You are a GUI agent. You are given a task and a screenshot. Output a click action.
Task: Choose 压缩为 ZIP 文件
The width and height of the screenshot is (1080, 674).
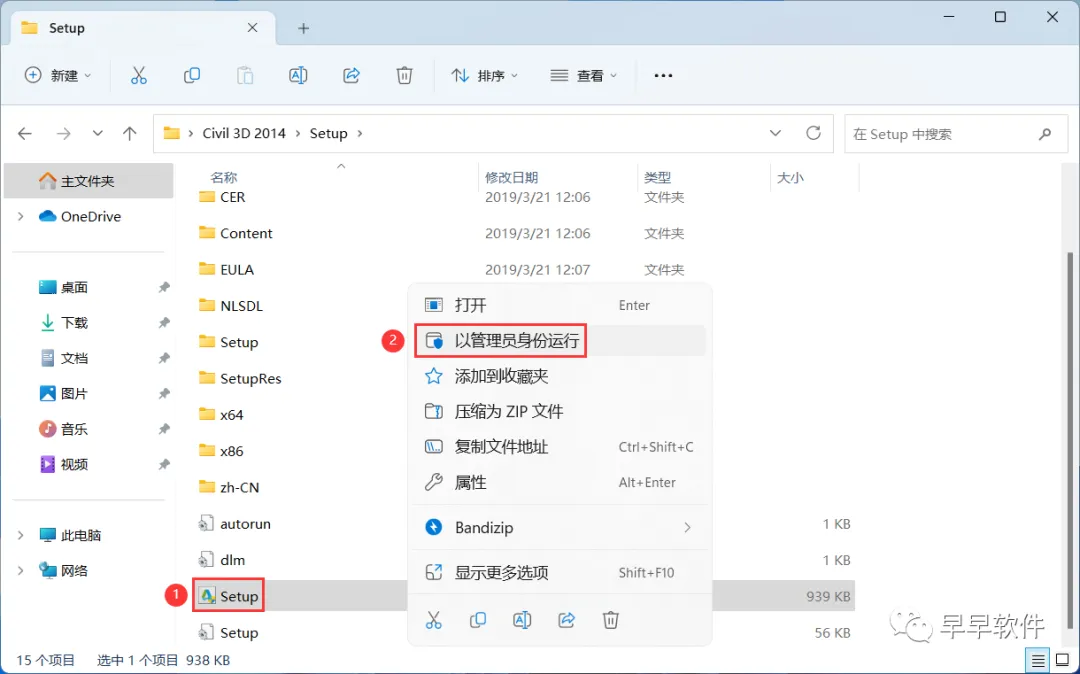click(560, 412)
